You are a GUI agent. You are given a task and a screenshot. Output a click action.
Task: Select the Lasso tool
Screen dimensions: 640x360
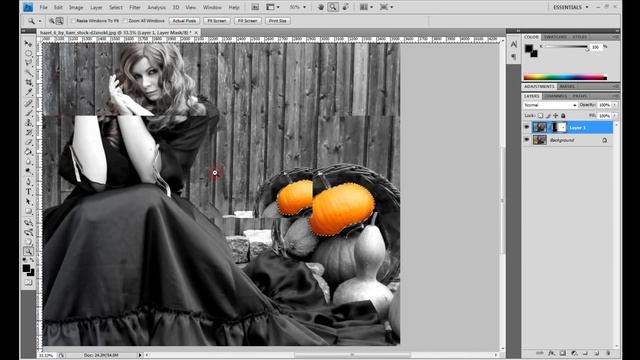pos(28,63)
